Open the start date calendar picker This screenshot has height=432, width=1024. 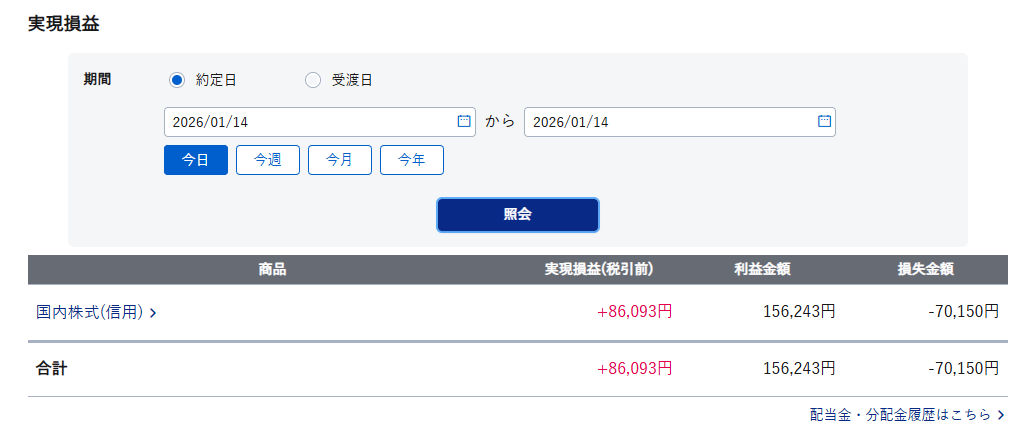464,121
